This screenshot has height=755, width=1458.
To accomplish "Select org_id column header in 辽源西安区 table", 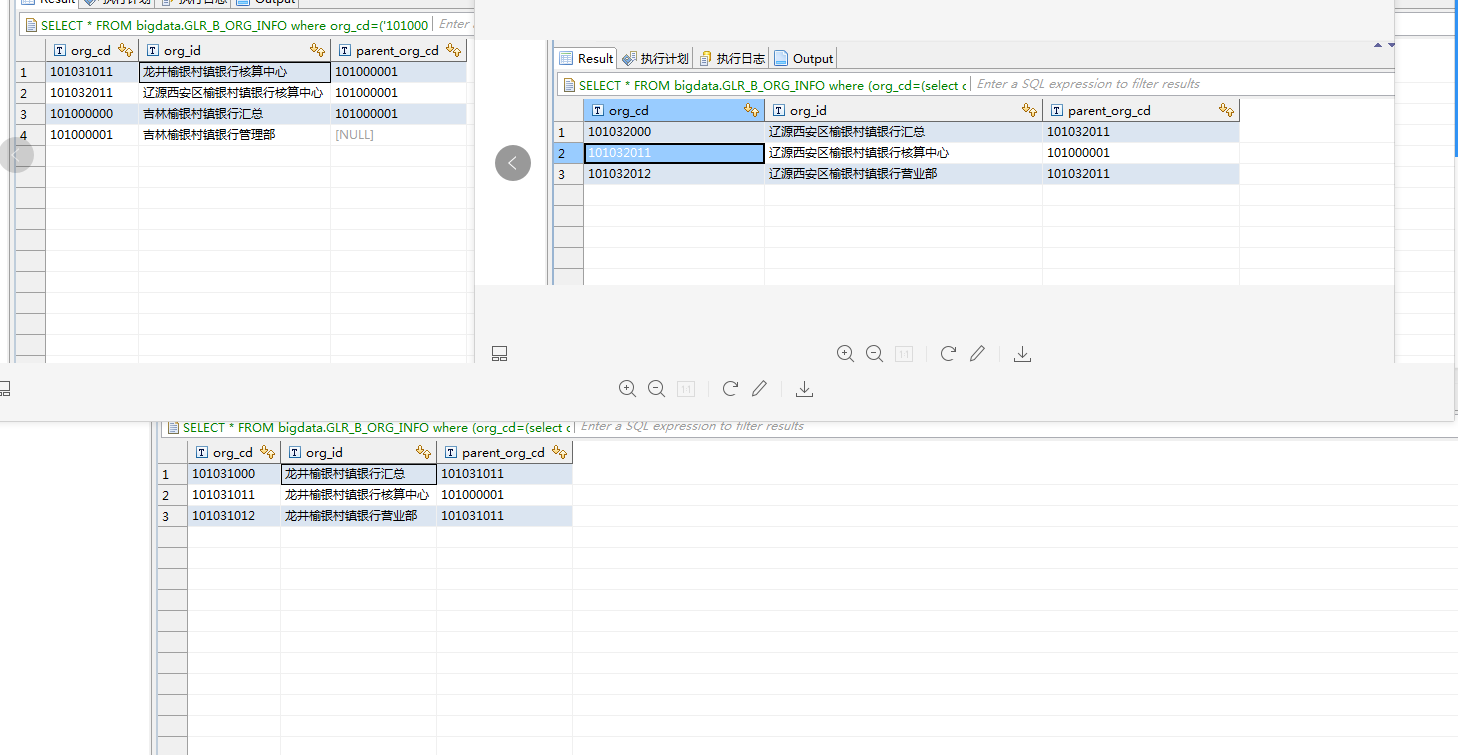I will tap(903, 111).
